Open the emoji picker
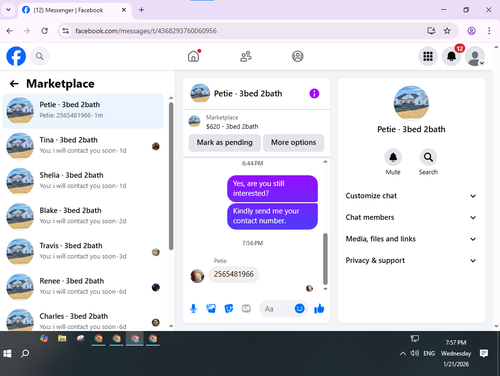The height and width of the screenshot is (376, 500). 299,309
